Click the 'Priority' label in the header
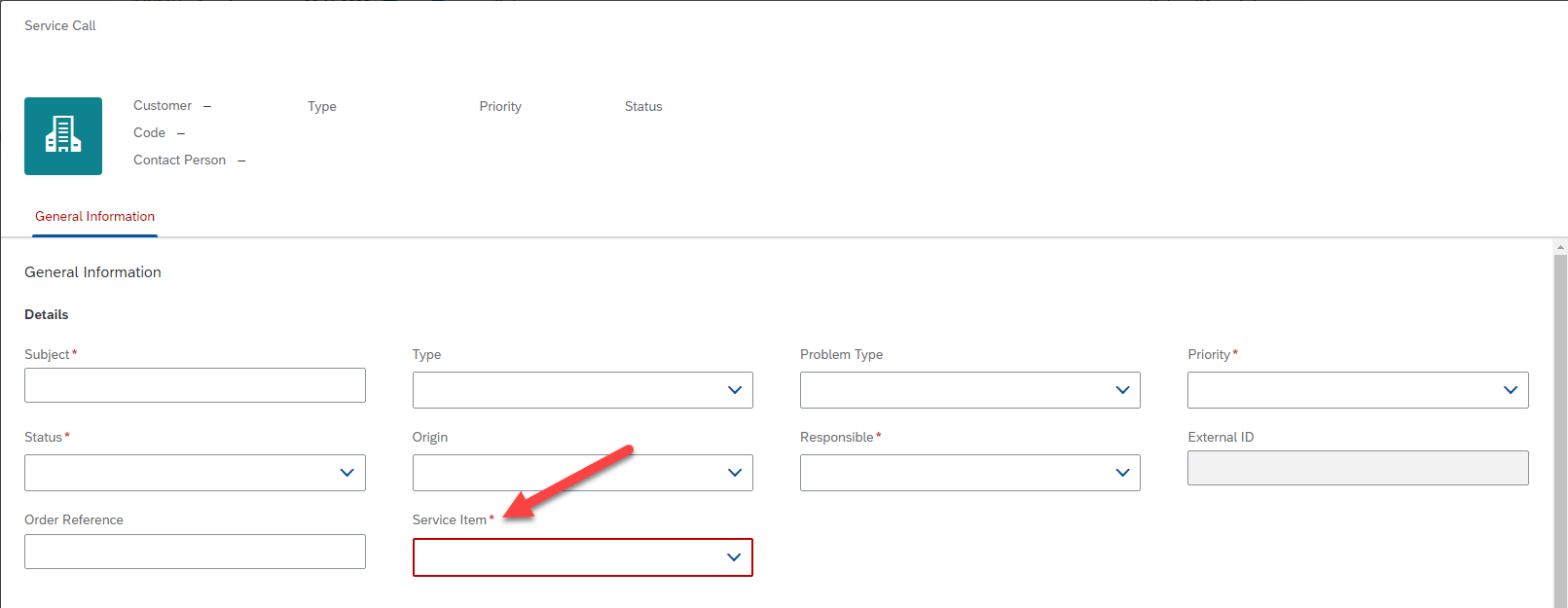The image size is (1568, 608). pyautogui.click(x=500, y=106)
